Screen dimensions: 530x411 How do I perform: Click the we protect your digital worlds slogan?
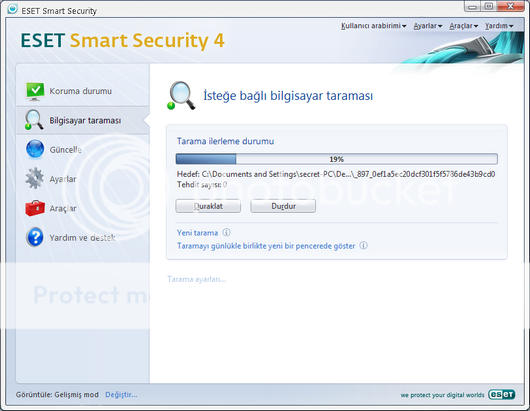(442, 395)
